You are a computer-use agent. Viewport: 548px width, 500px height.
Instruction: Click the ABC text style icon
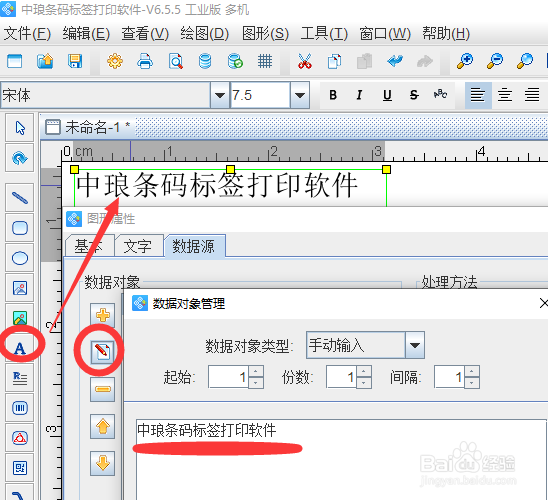click(x=440, y=94)
